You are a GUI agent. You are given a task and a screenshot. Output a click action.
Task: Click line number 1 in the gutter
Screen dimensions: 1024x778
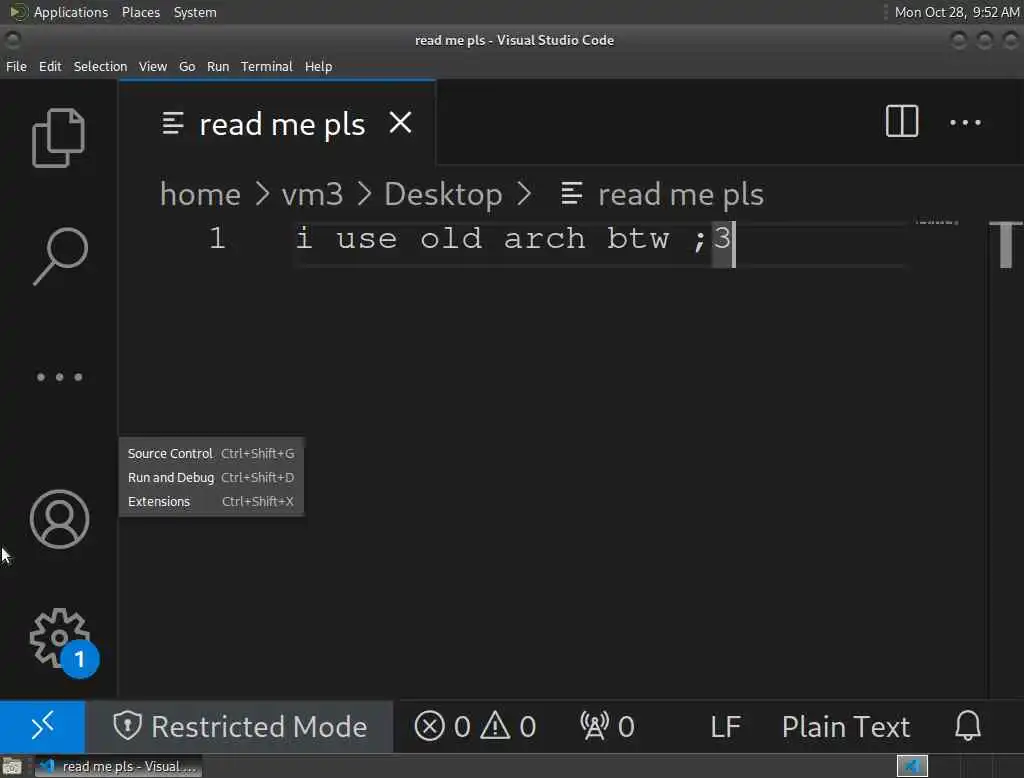coord(217,238)
